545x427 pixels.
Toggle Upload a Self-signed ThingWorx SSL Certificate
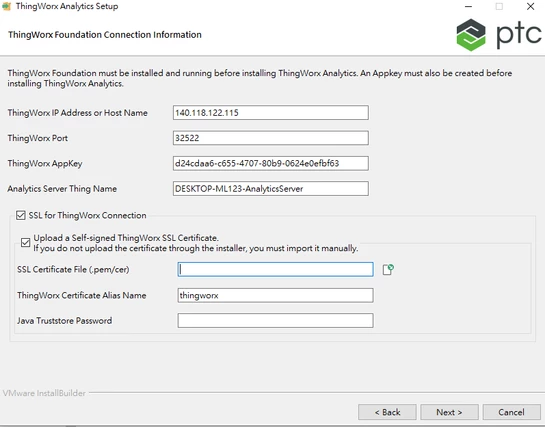[x=25, y=242]
